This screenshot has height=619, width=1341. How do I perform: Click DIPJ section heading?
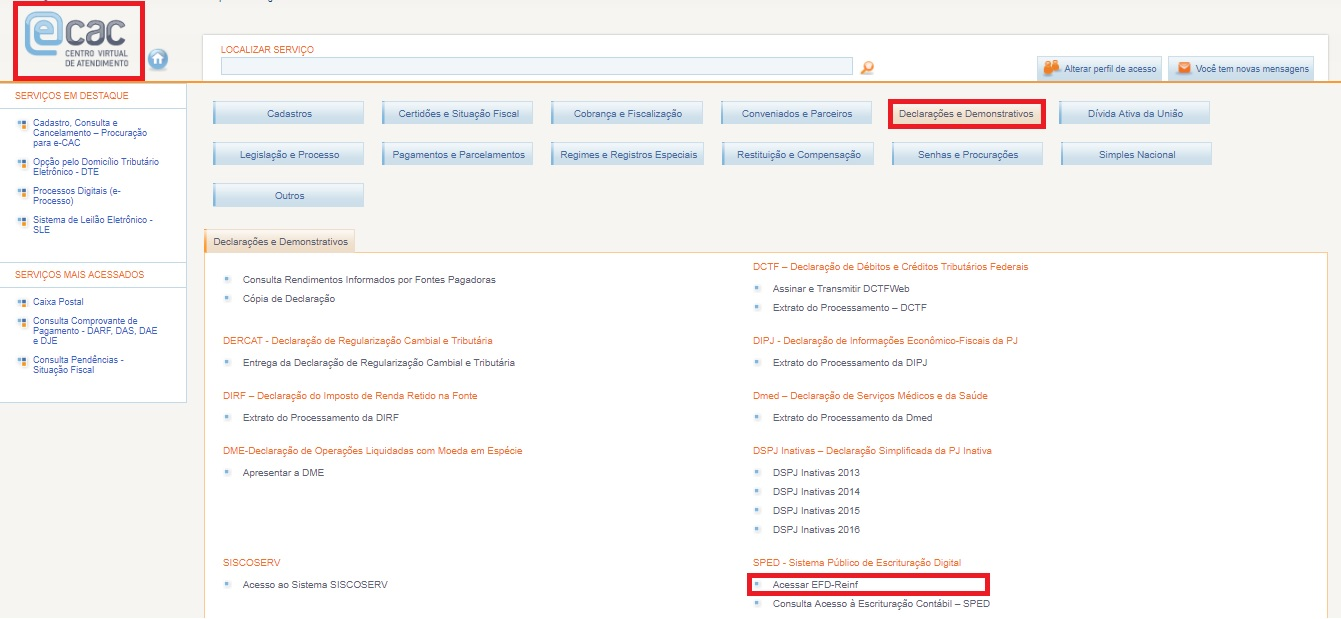click(x=885, y=341)
